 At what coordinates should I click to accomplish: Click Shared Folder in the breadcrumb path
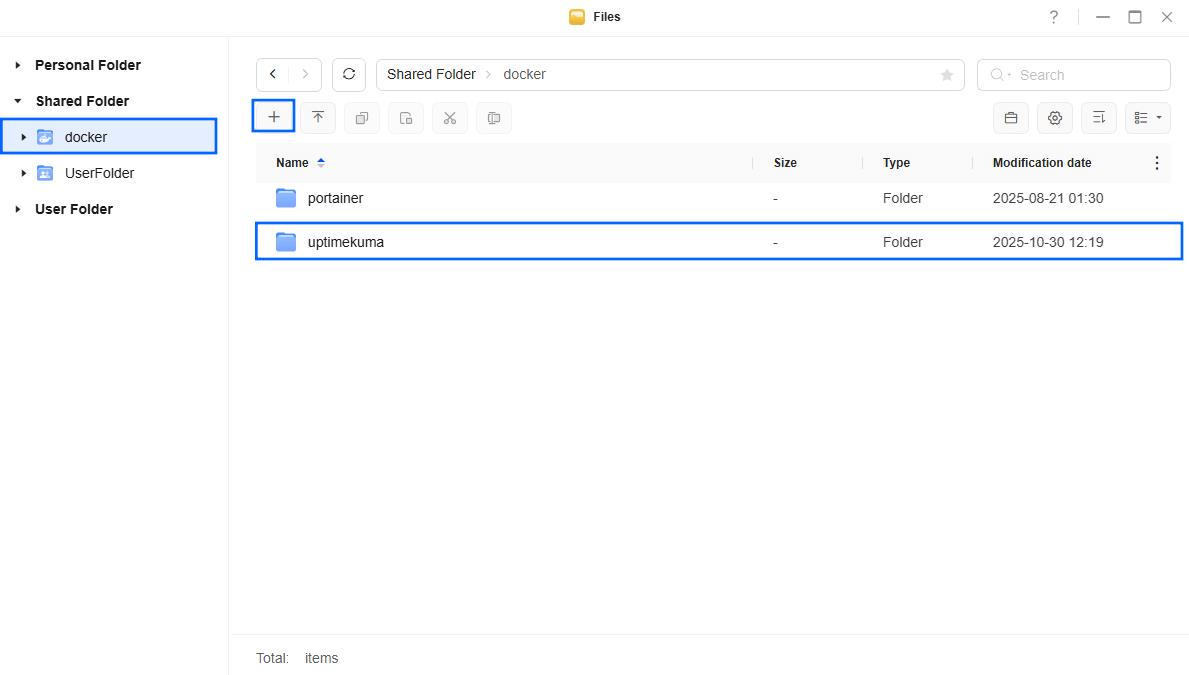[x=431, y=75]
